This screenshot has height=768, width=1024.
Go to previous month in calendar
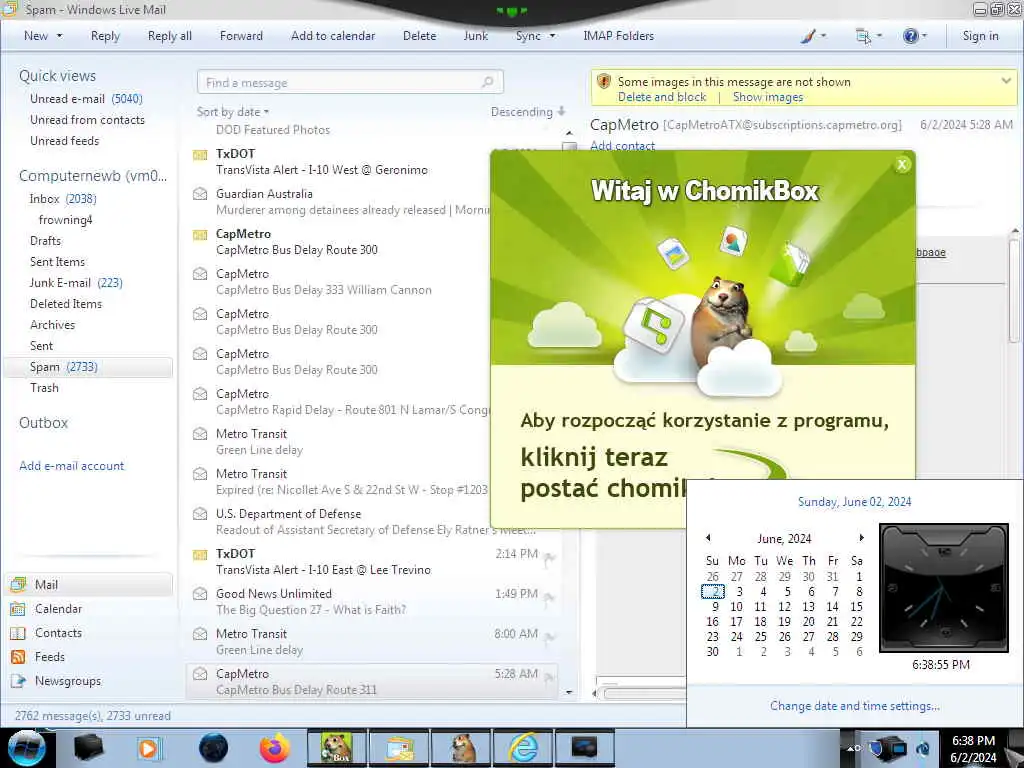708,537
